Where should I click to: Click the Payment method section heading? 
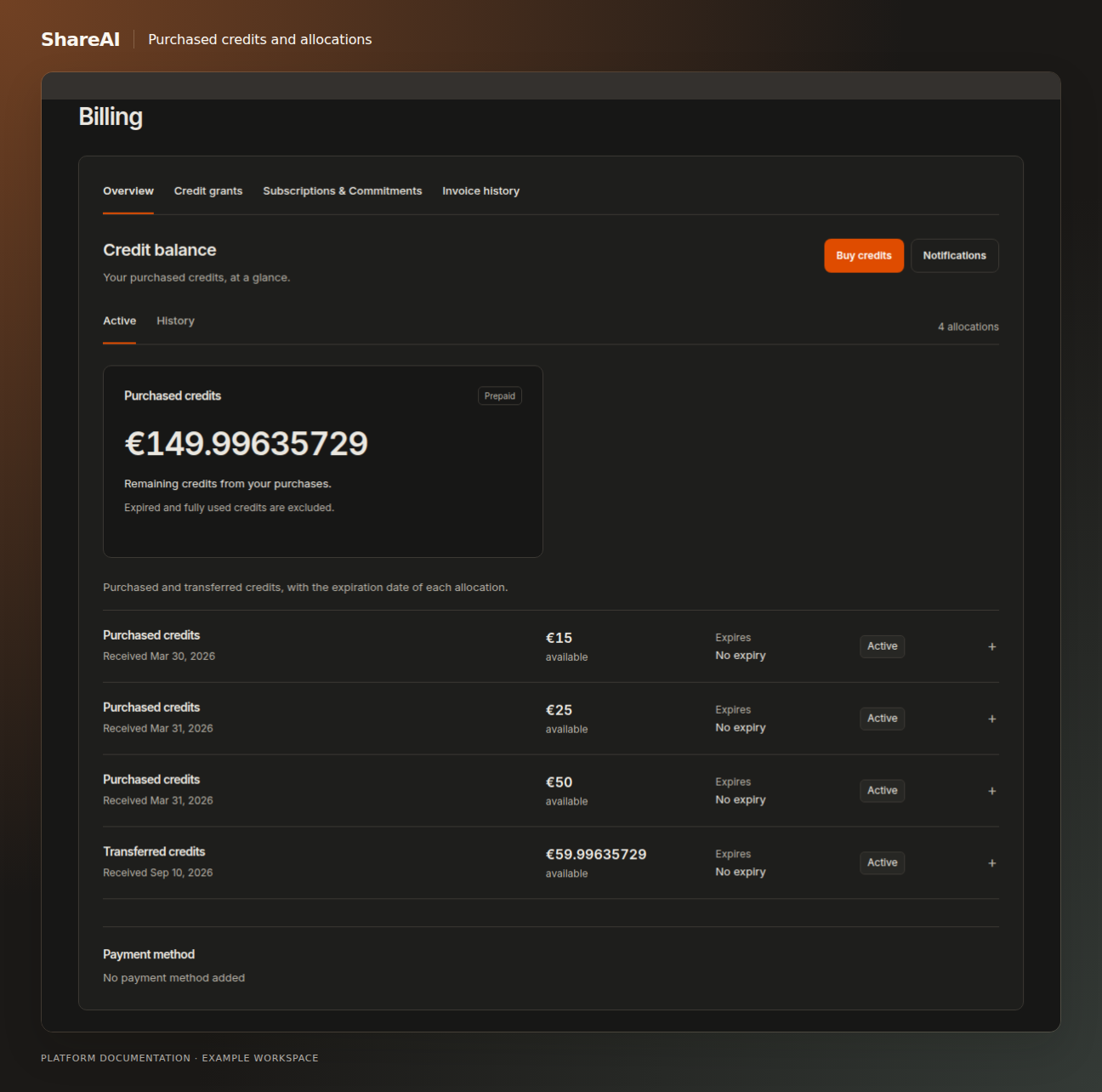[149, 954]
